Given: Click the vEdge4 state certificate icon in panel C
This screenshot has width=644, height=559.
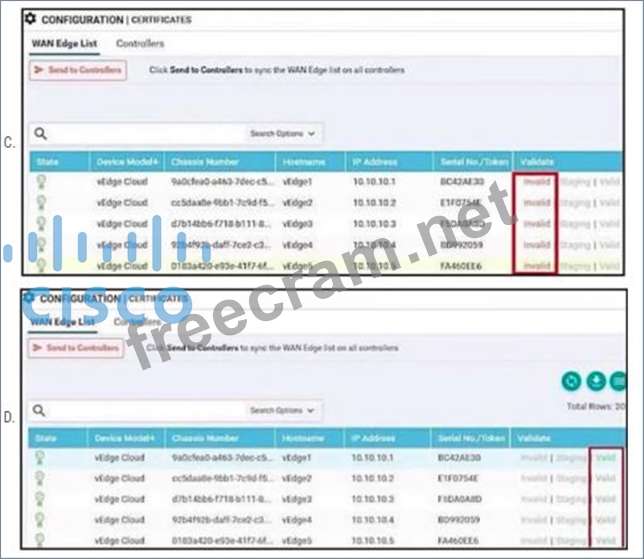Looking at the screenshot, I should tap(41, 244).
